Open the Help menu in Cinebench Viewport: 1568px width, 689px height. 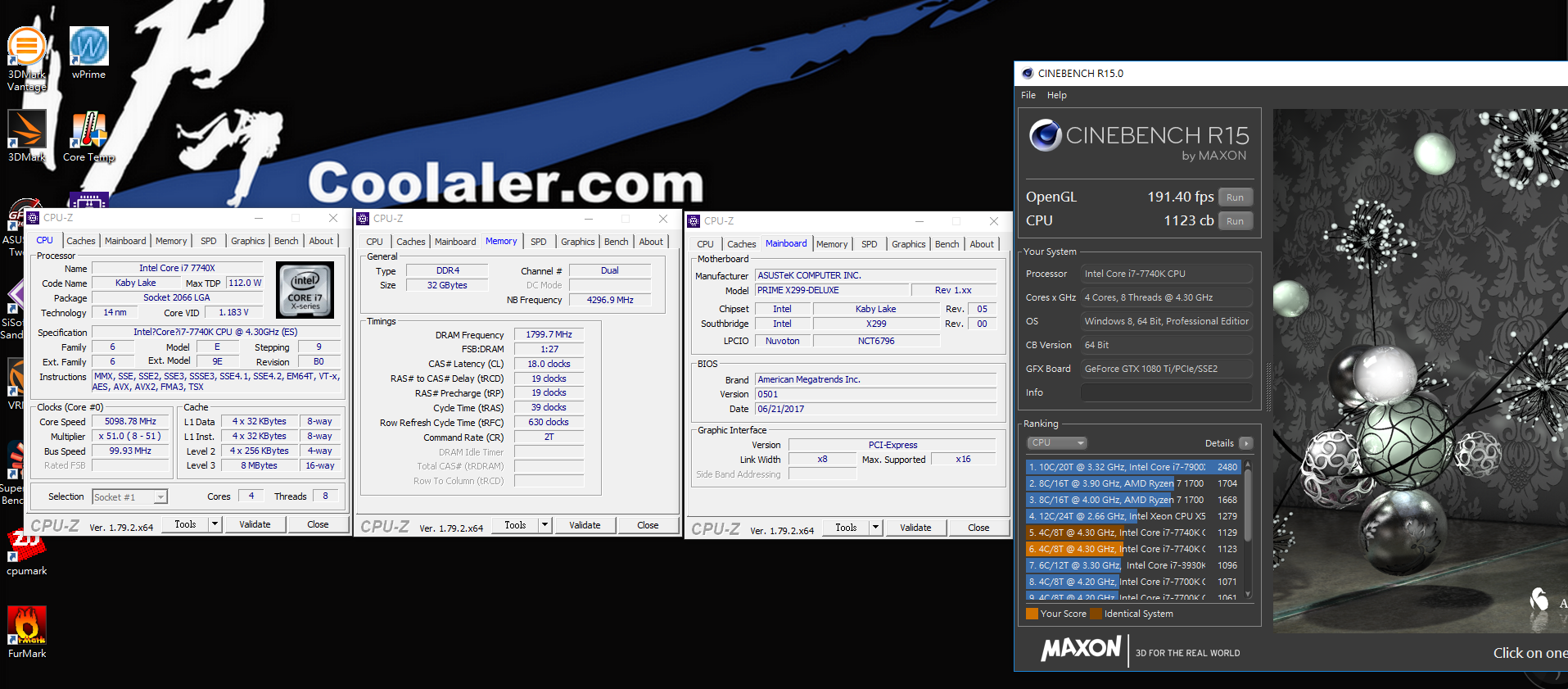(1057, 95)
